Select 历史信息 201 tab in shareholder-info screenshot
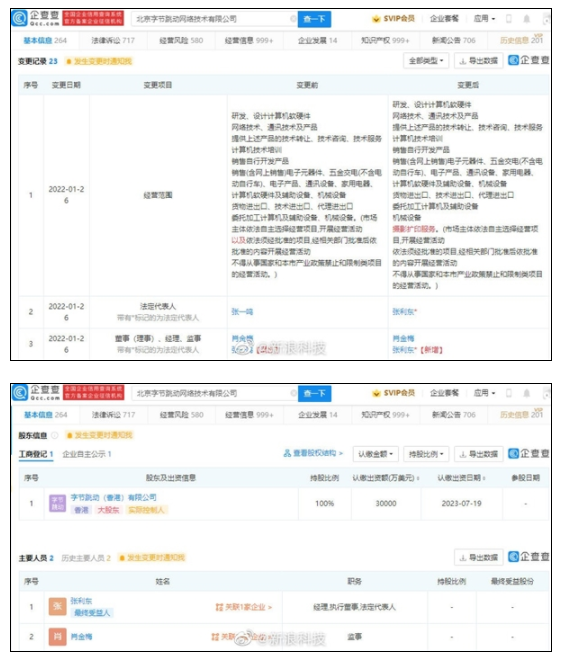Viewport: 561px width, 661px height. pos(521,415)
